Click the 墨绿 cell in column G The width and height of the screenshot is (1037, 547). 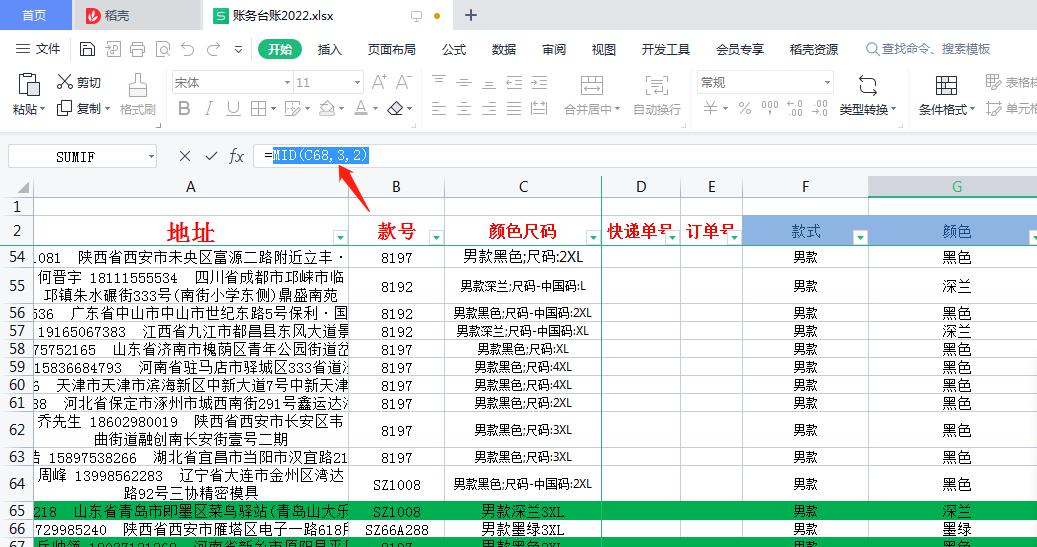(x=956, y=530)
